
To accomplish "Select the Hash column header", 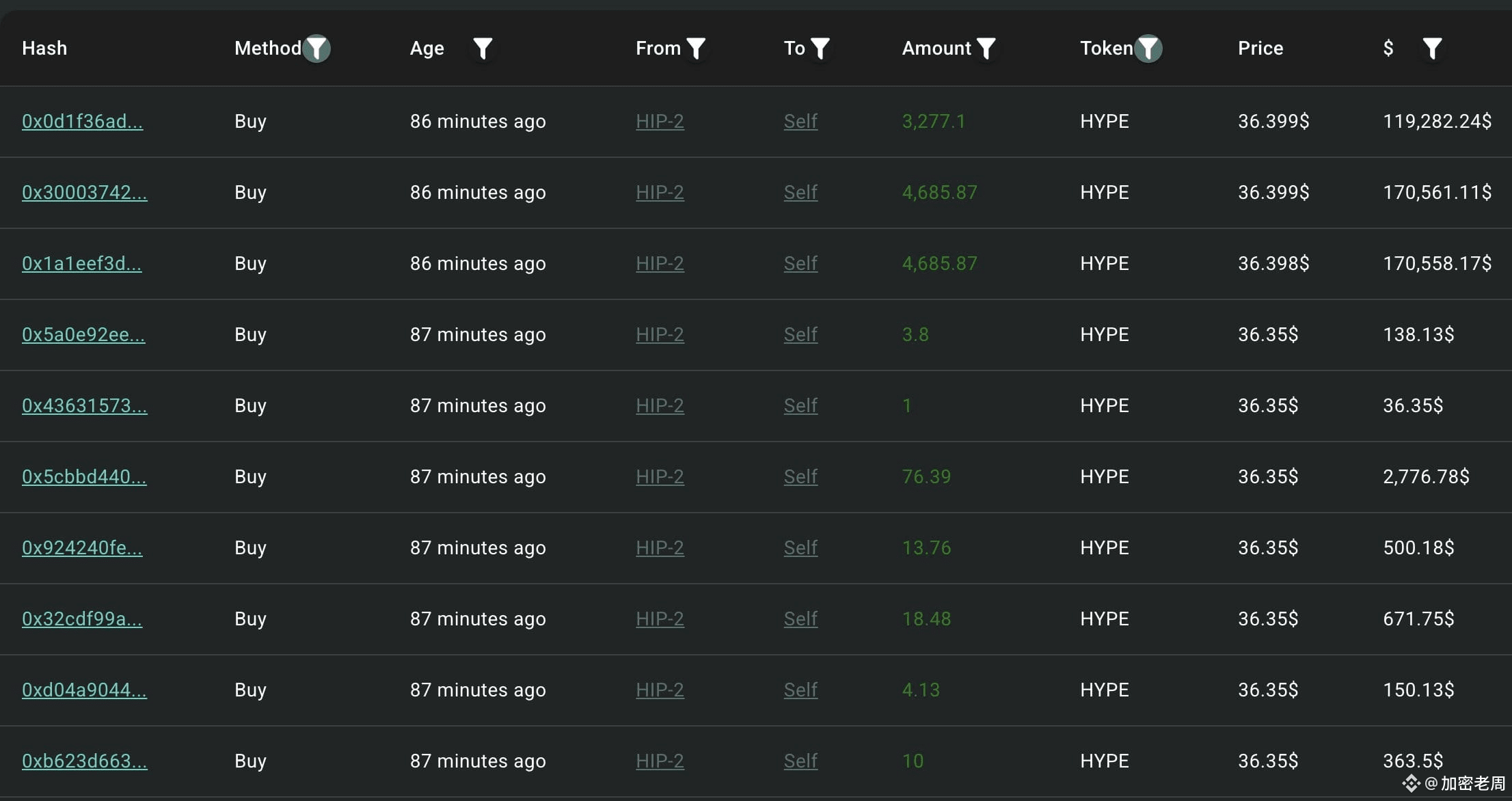I will click(44, 49).
